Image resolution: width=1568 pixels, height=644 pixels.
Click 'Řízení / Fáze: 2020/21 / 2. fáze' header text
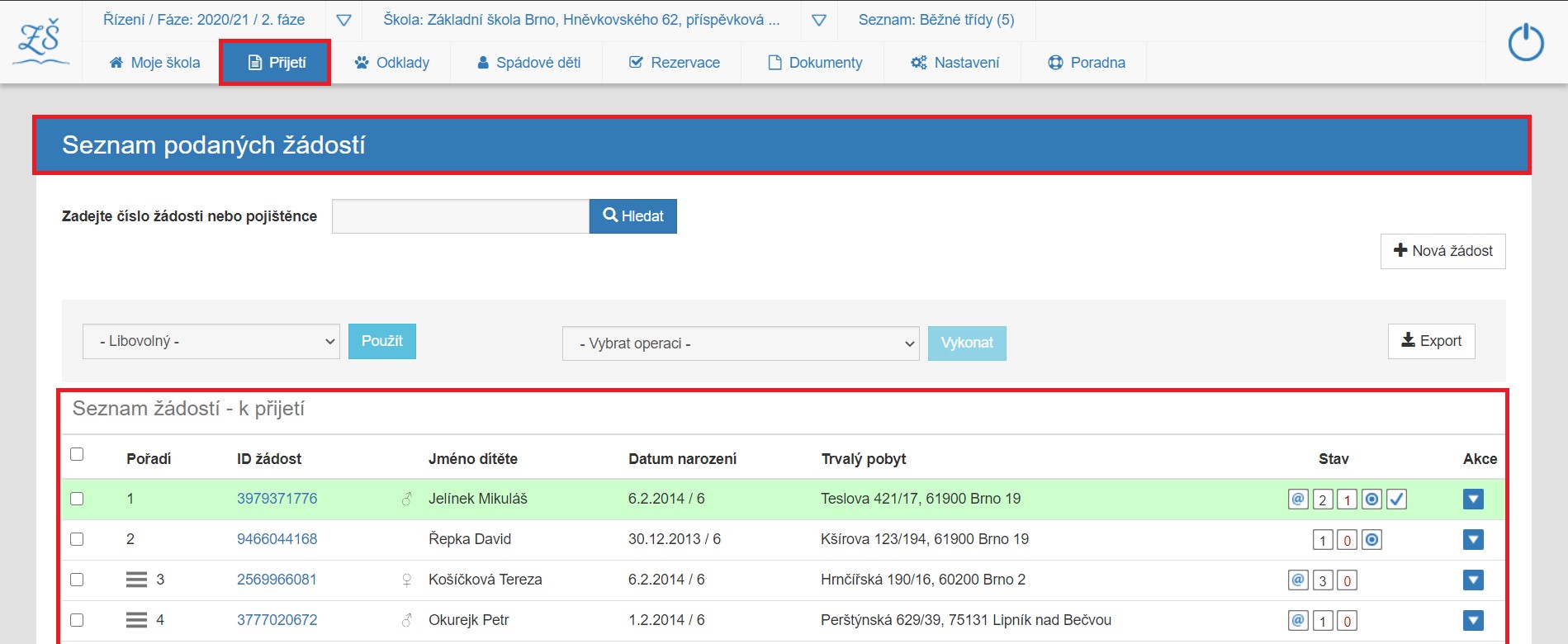(x=204, y=20)
